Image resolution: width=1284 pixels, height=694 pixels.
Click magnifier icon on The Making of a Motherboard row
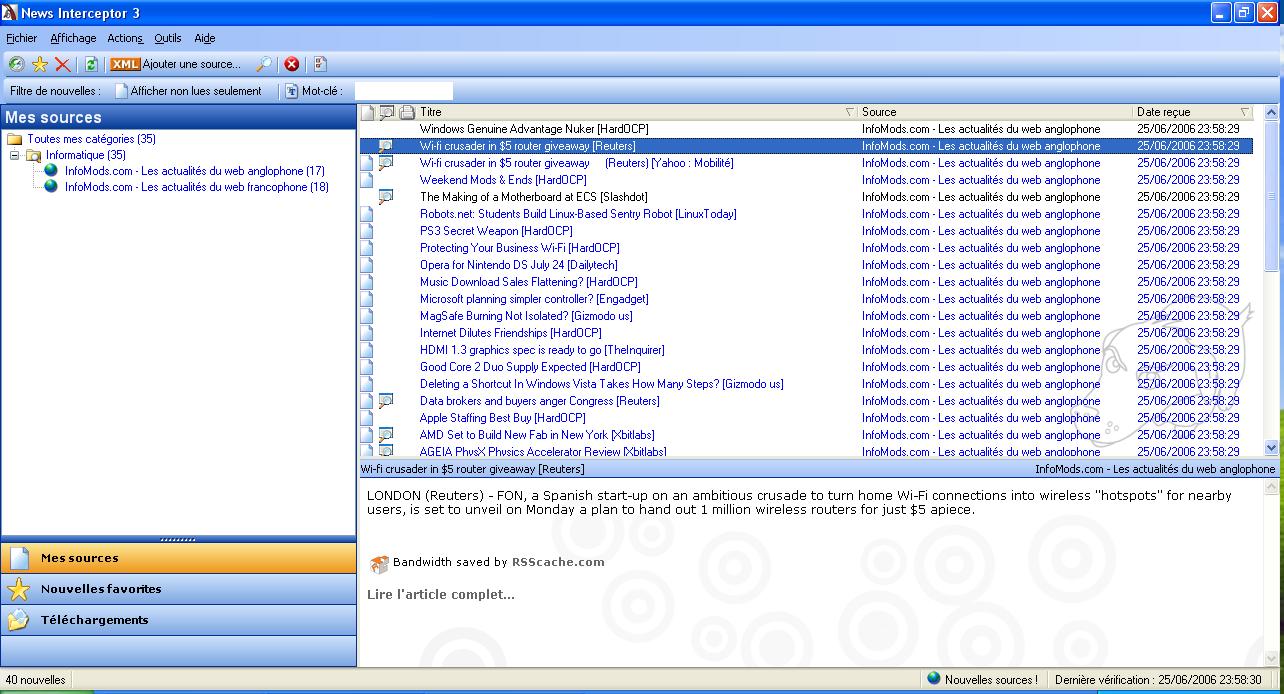point(386,197)
